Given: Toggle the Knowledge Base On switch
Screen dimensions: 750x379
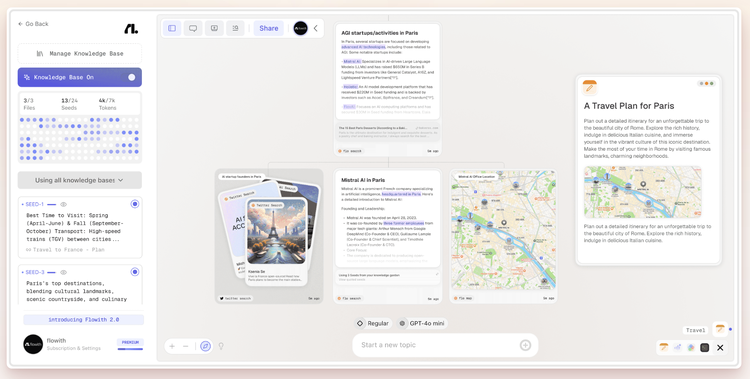Looking at the screenshot, I should (x=132, y=77).
